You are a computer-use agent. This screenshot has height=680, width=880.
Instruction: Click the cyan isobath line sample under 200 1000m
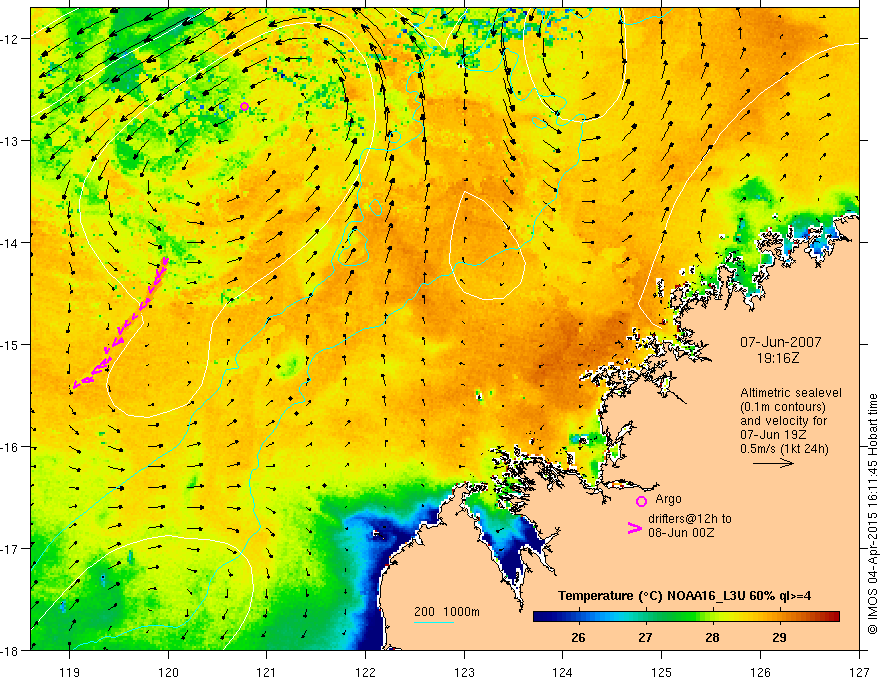pyautogui.click(x=434, y=622)
